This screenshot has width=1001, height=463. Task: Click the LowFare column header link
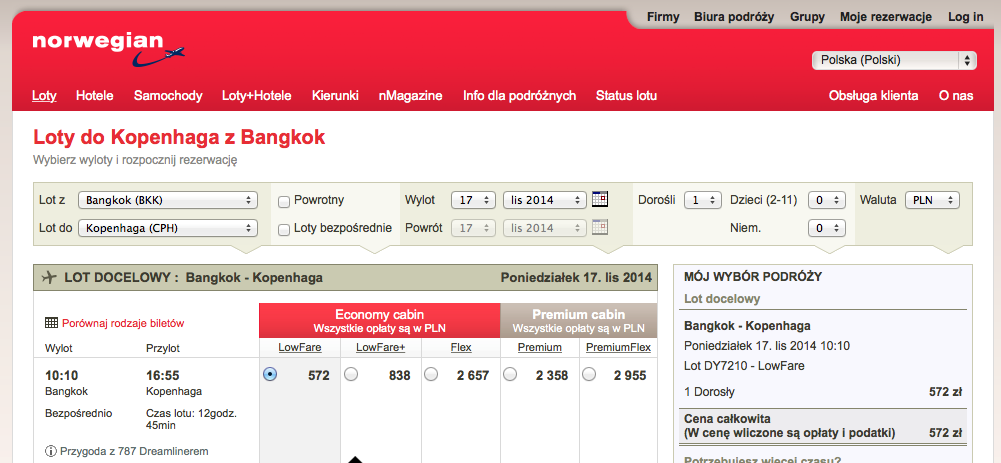tap(300, 347)
